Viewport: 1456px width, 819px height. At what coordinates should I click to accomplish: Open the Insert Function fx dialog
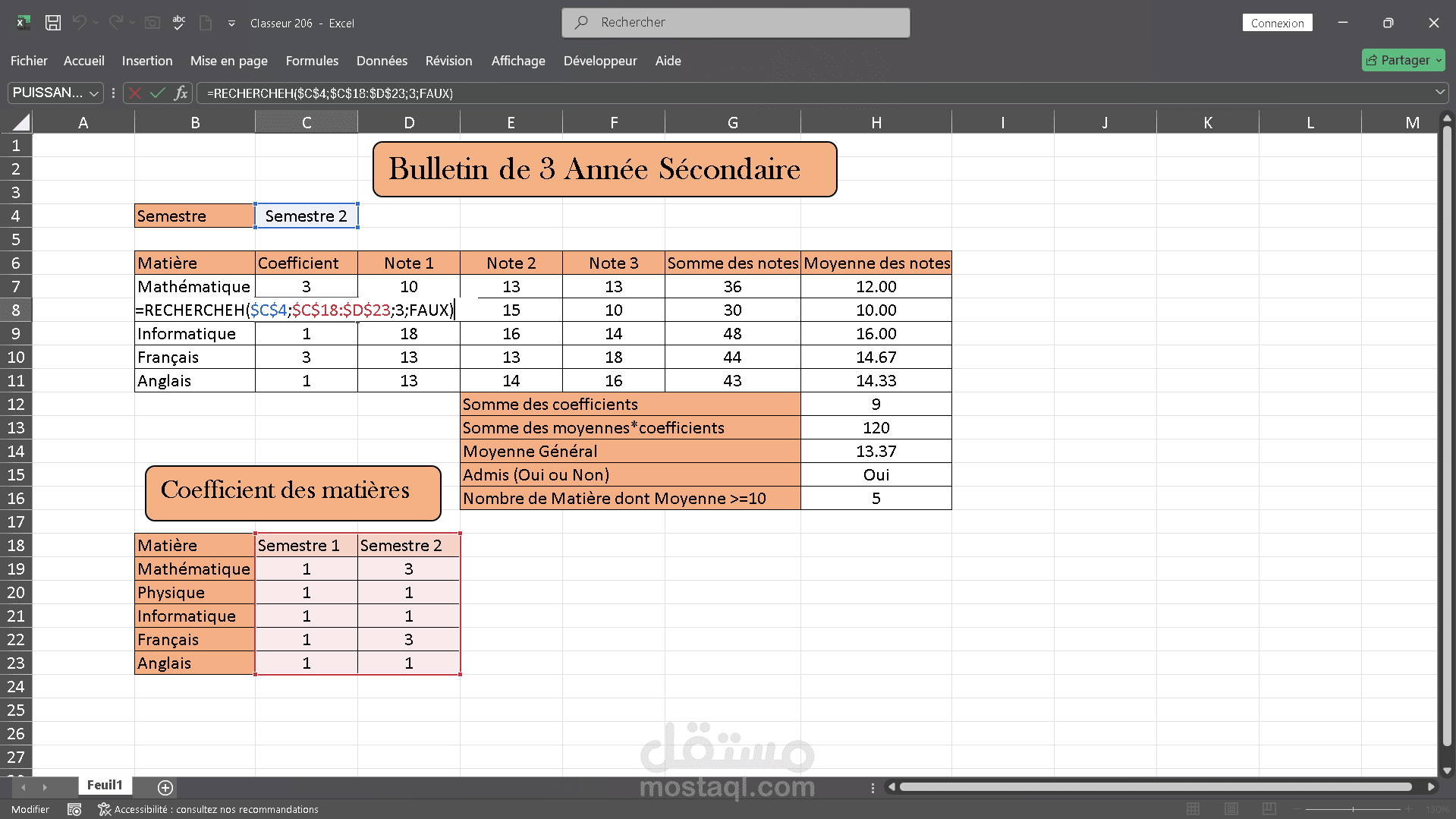(181, 93)
